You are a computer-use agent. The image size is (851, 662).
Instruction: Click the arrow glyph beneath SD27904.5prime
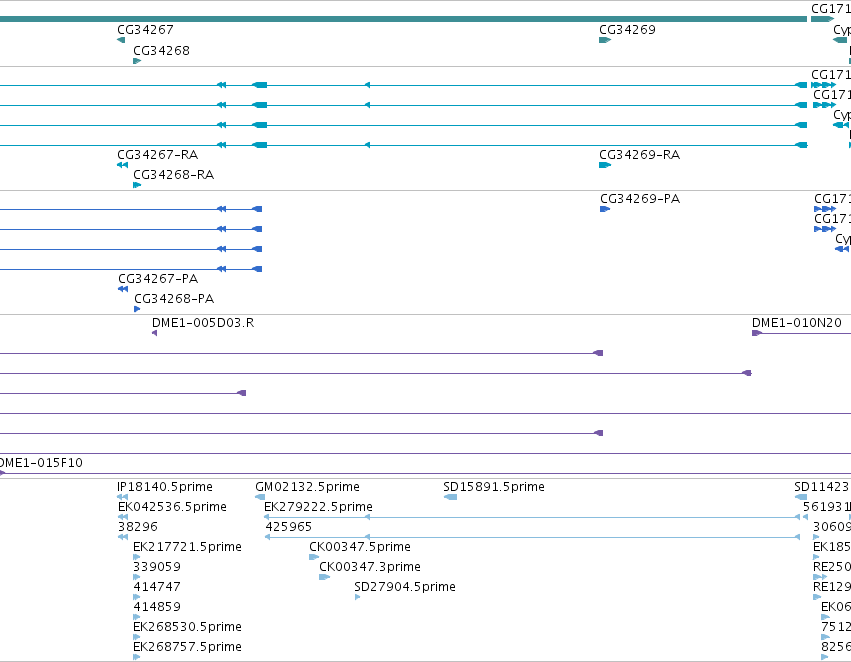(358, 597)
